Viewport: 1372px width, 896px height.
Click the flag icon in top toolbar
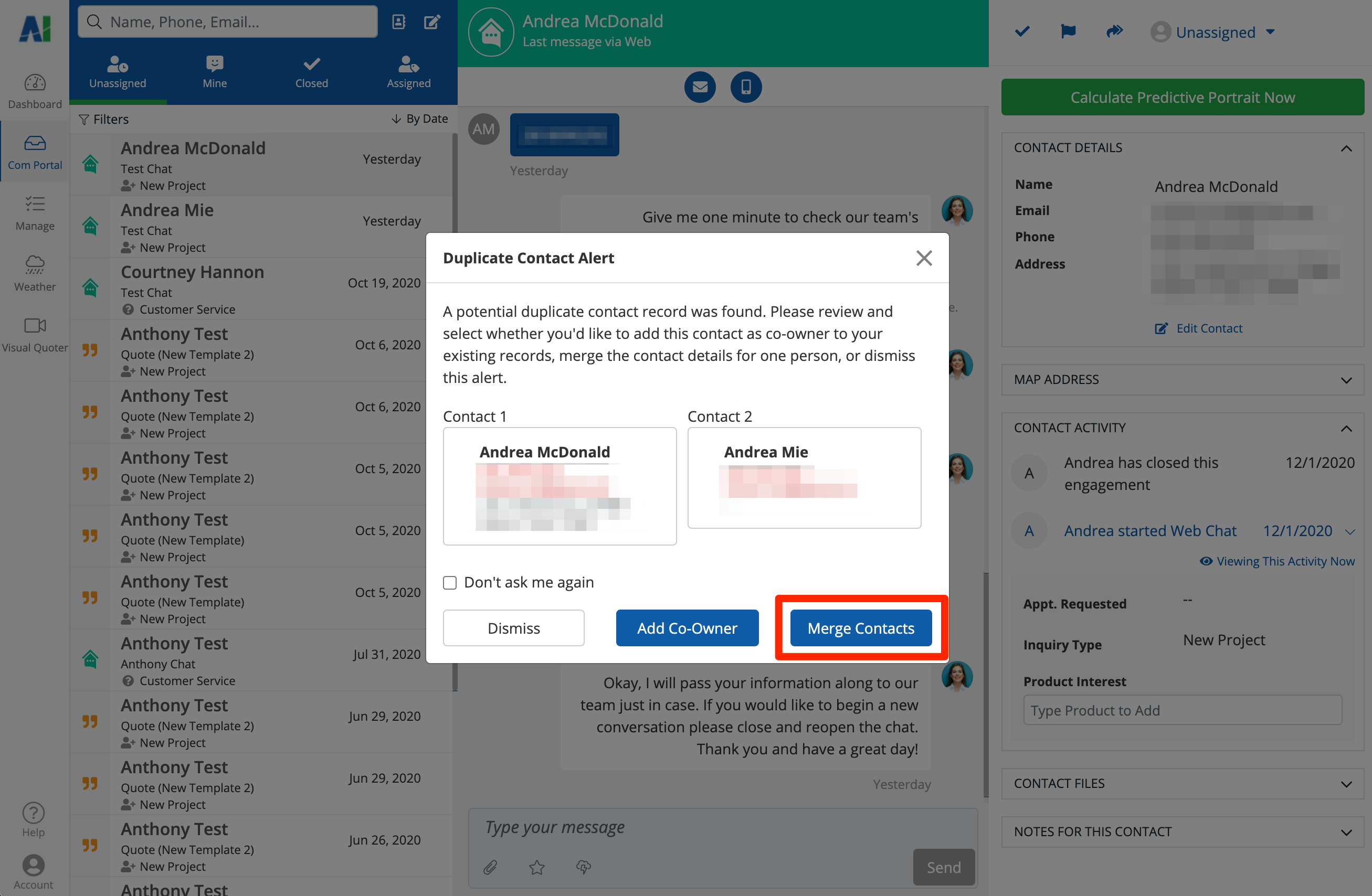1068,31
